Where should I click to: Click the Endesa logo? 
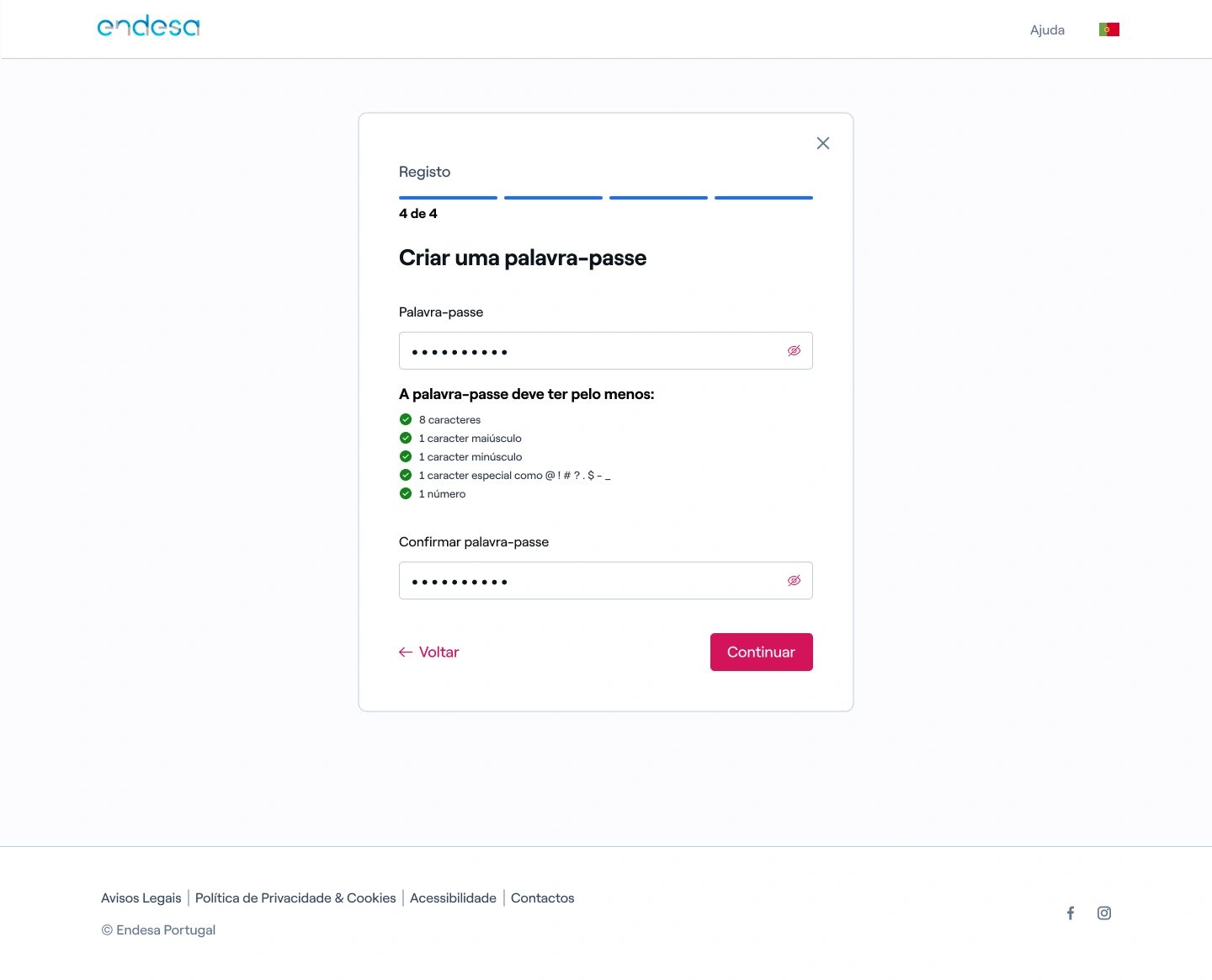[149, 27]
